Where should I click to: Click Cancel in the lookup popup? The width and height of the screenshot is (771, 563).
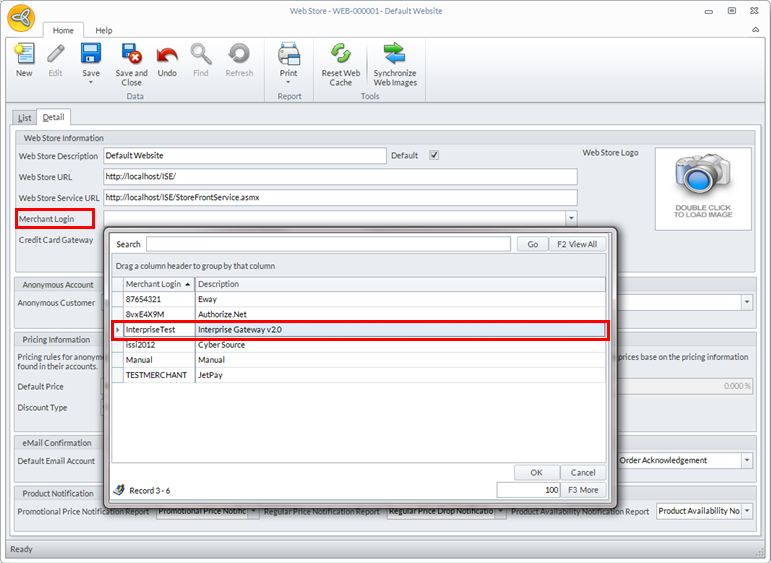(x=583, y=472)
